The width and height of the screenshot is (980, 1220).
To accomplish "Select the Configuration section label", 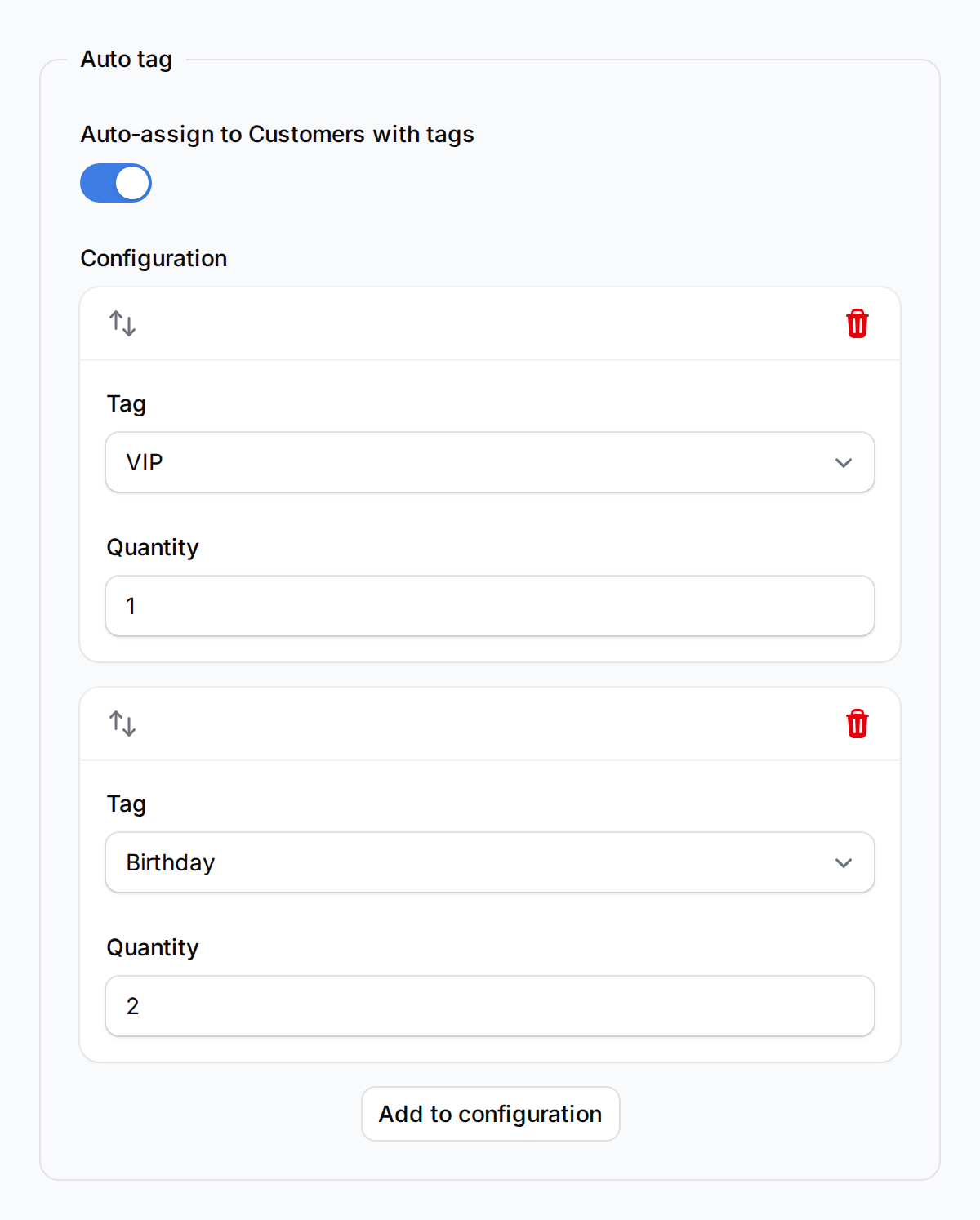I will (153, 258).
